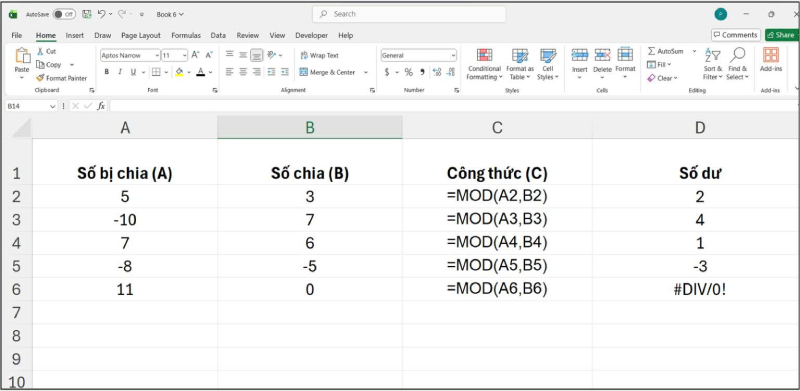
Task: Open Conditional Formatting menu
Action: click(484, 64)
